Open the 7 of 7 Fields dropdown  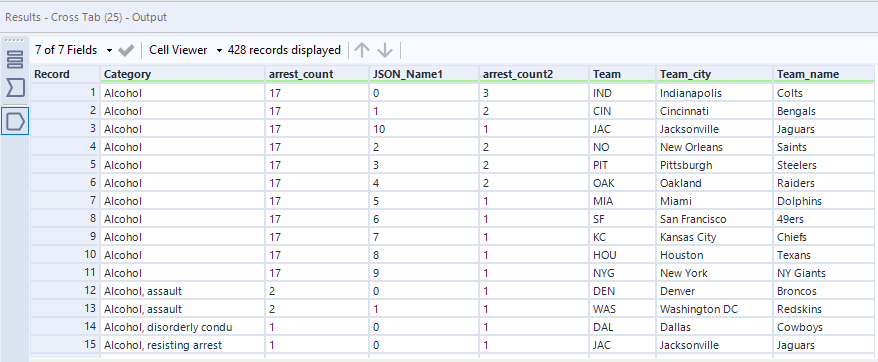pos(73,50)
